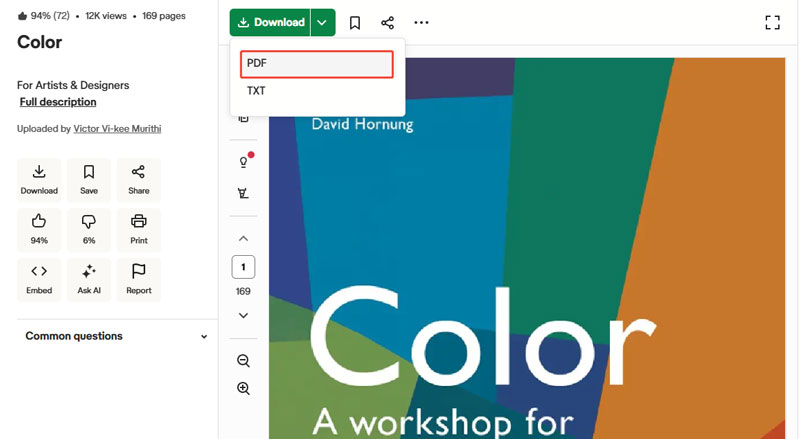Click the share icon in top toolbar

(x=387, y=22)
